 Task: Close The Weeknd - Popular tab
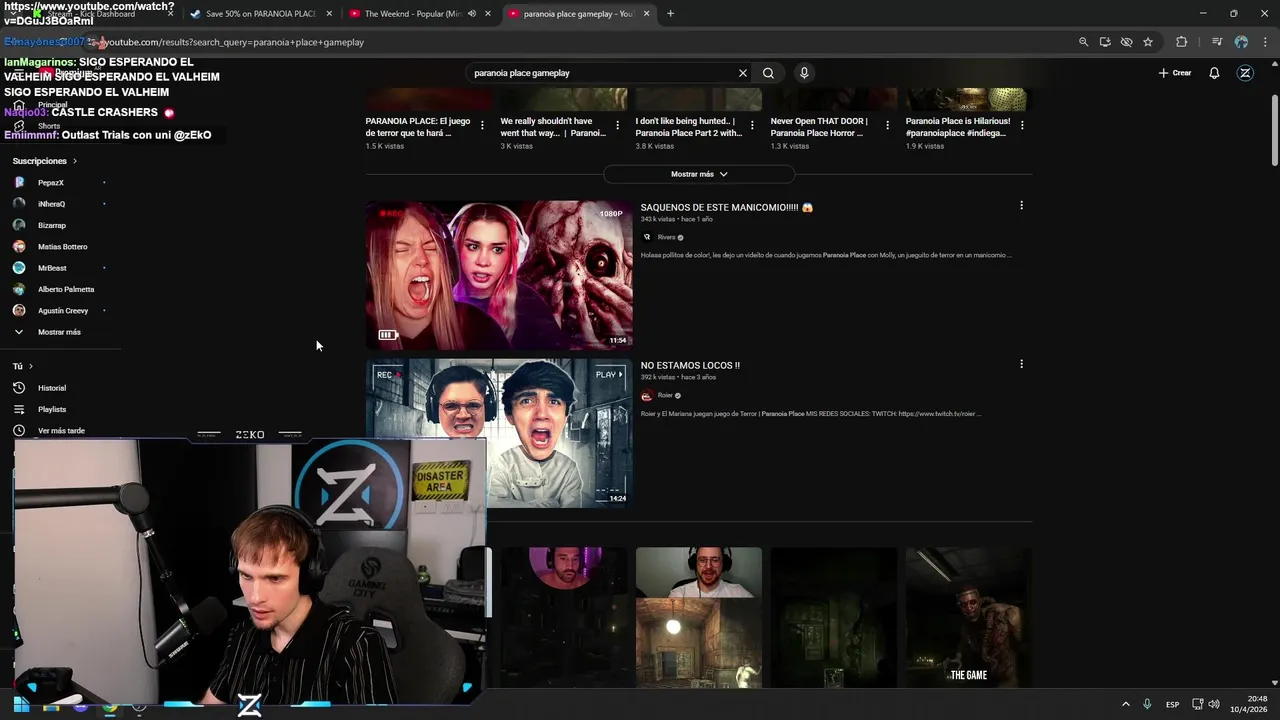[x=488, y=14]
